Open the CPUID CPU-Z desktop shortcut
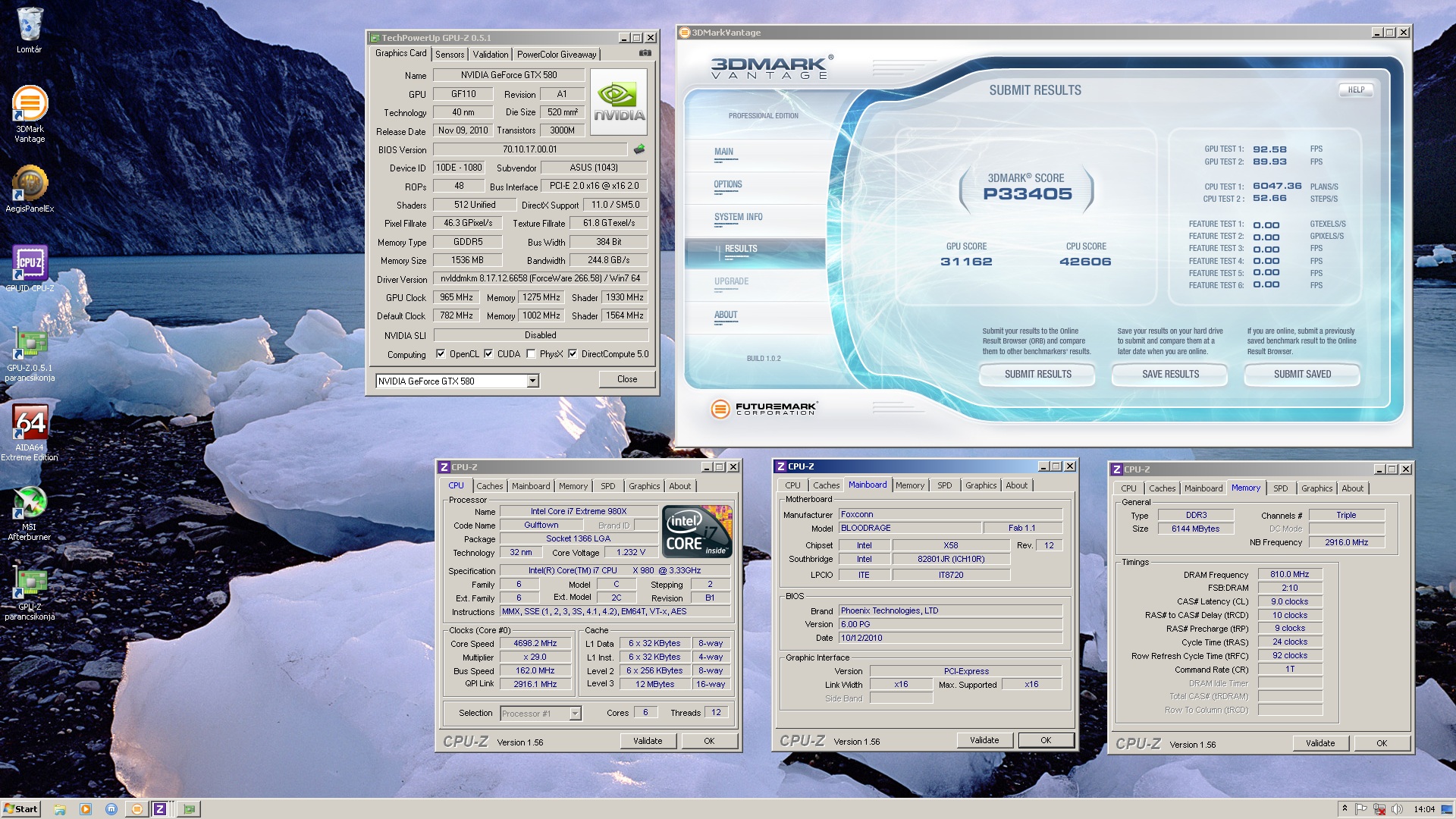The height and width of the screenshot is (819, 1456). [30, 269]
